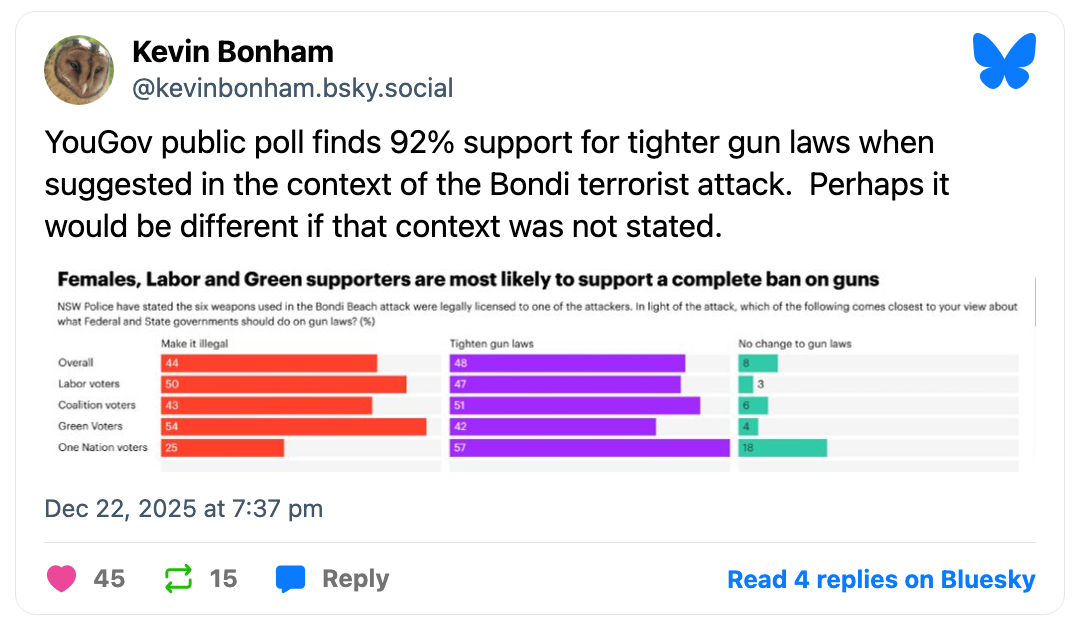Screen dimensions: 1078x626
Task: Open the Dec 22, 2025 timestamp
Action: [184, 509]
